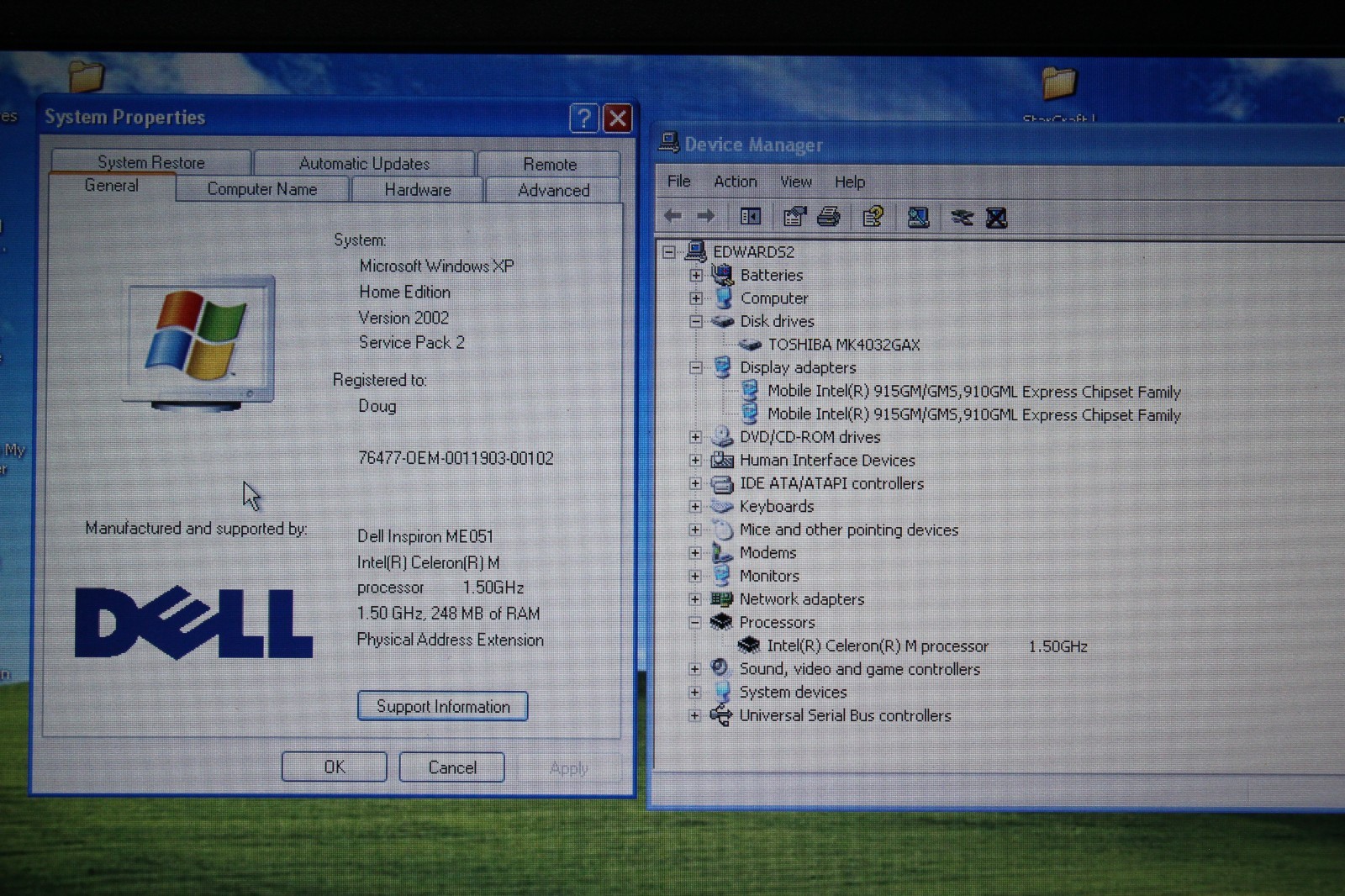Select the TOSHIBA MK4032GAX disk drive
Screen dimensions: 1345x896
coord(843,345)
